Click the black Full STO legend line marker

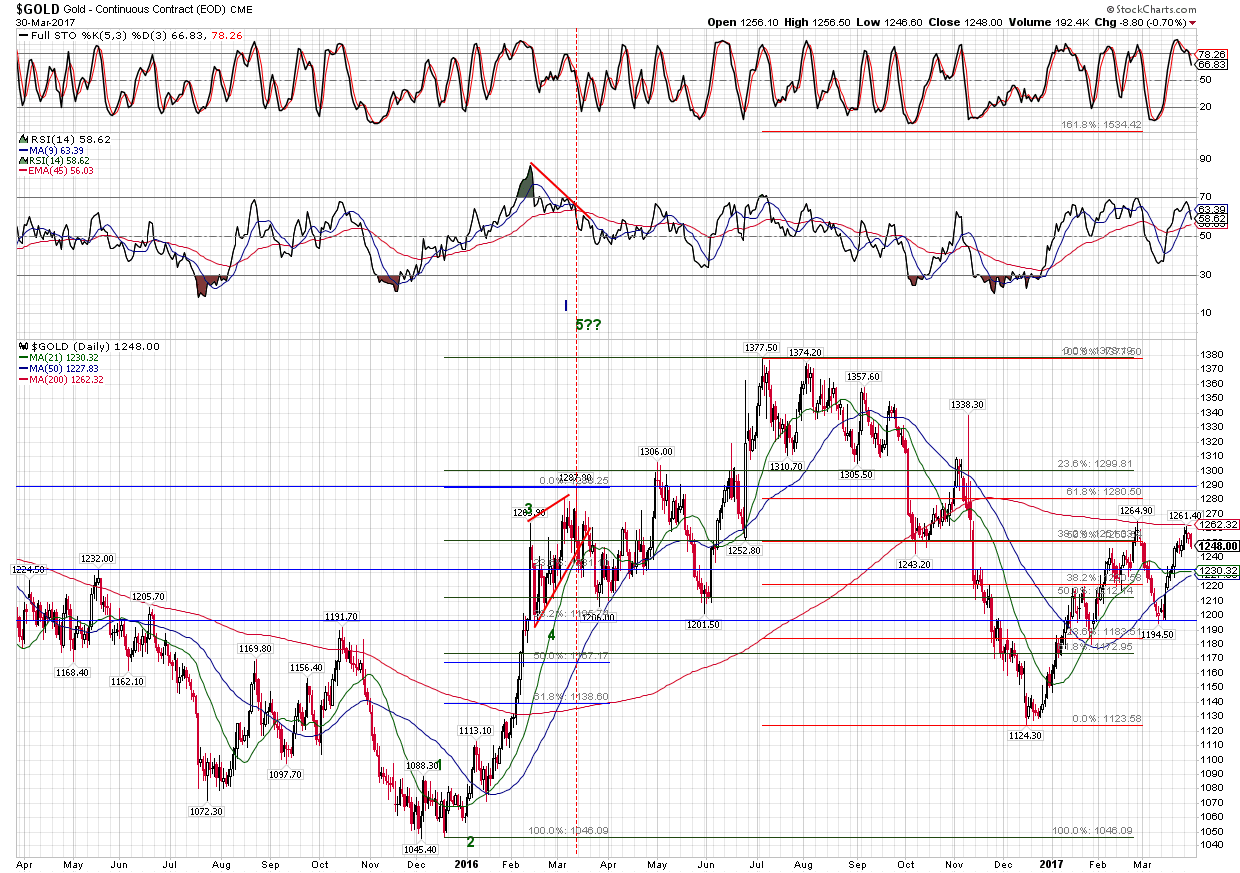(x=24, y=36)
